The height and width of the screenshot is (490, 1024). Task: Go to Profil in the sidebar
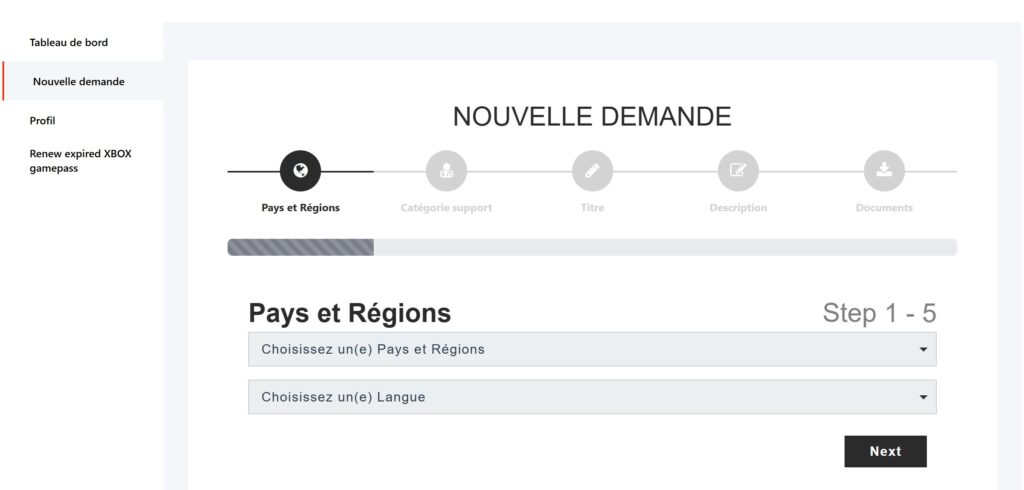[x=43, y=120]
